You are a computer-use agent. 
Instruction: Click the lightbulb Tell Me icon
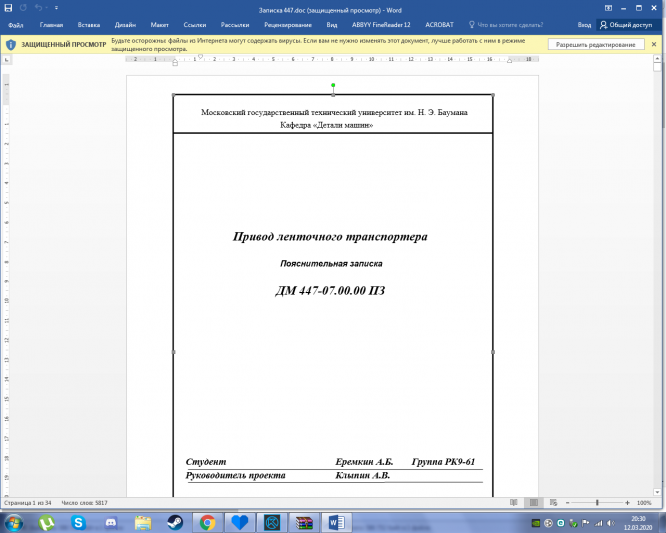pos(471,25)
